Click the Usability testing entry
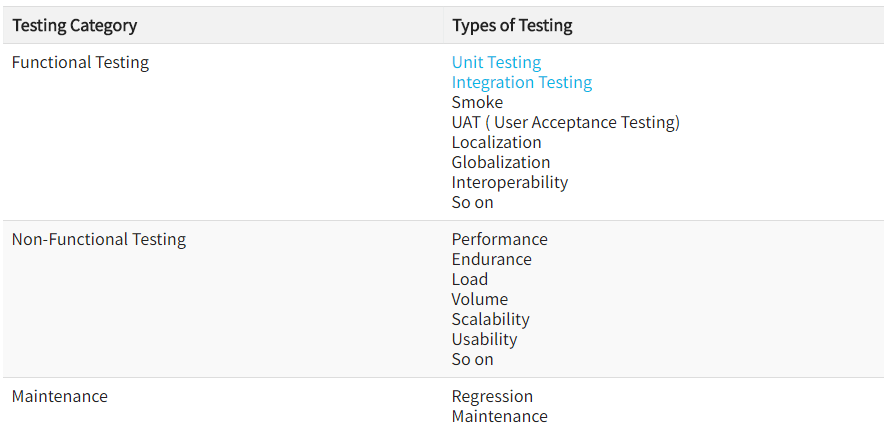Viewport: 887px width, 439px height. [486, 339]
